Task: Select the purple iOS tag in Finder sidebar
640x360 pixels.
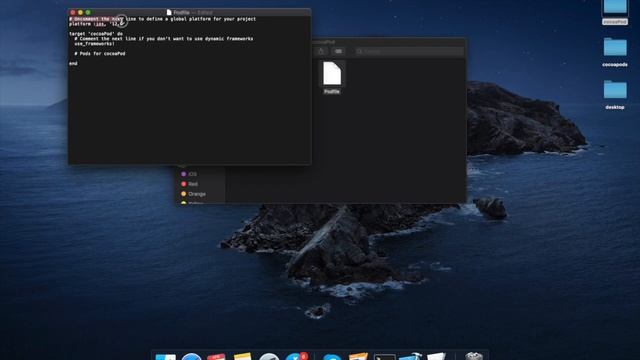Action: [189, 174]
